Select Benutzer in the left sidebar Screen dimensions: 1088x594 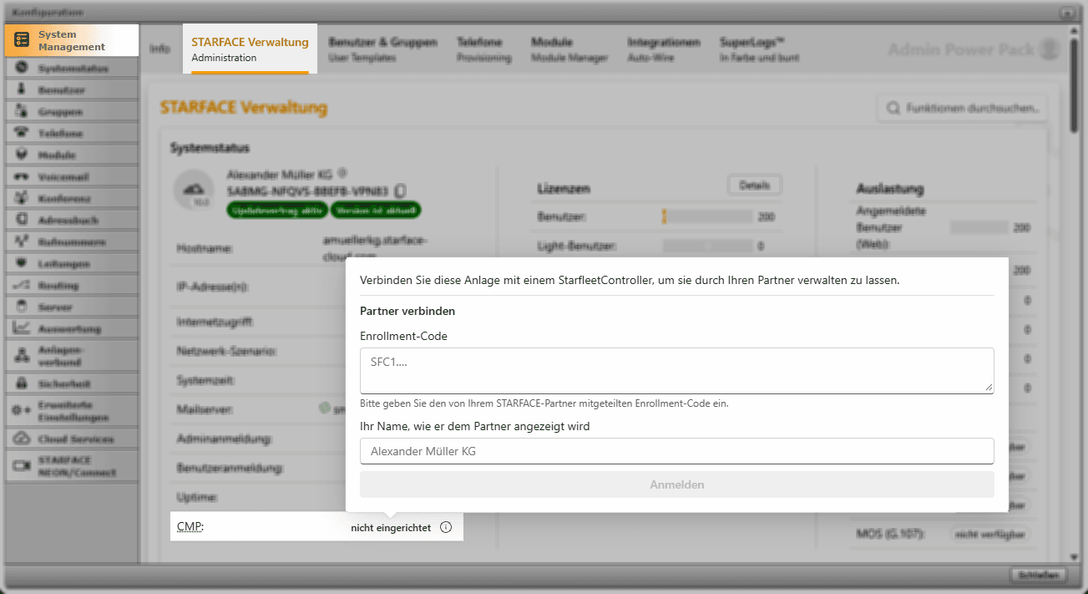coord(71,90)
